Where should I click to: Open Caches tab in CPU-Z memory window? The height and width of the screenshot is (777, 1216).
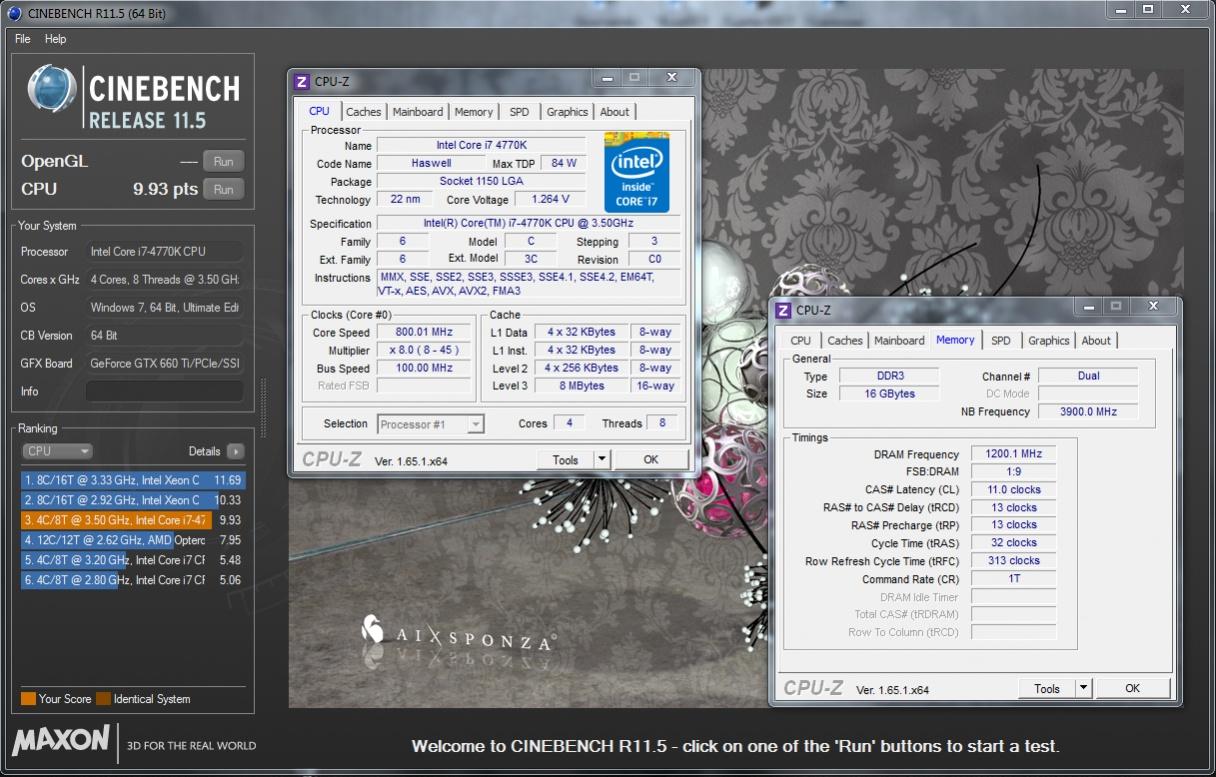click(845, 340)
